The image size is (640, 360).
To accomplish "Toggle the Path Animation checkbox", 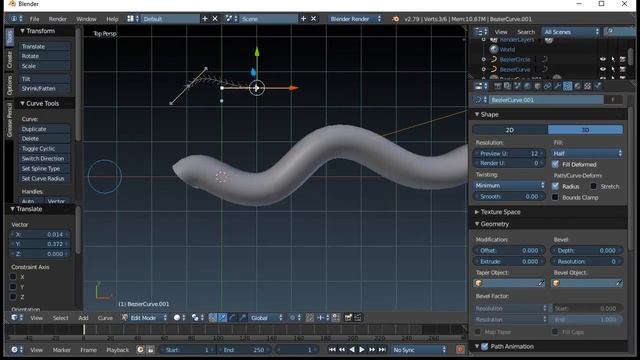I will pos(484,347).
